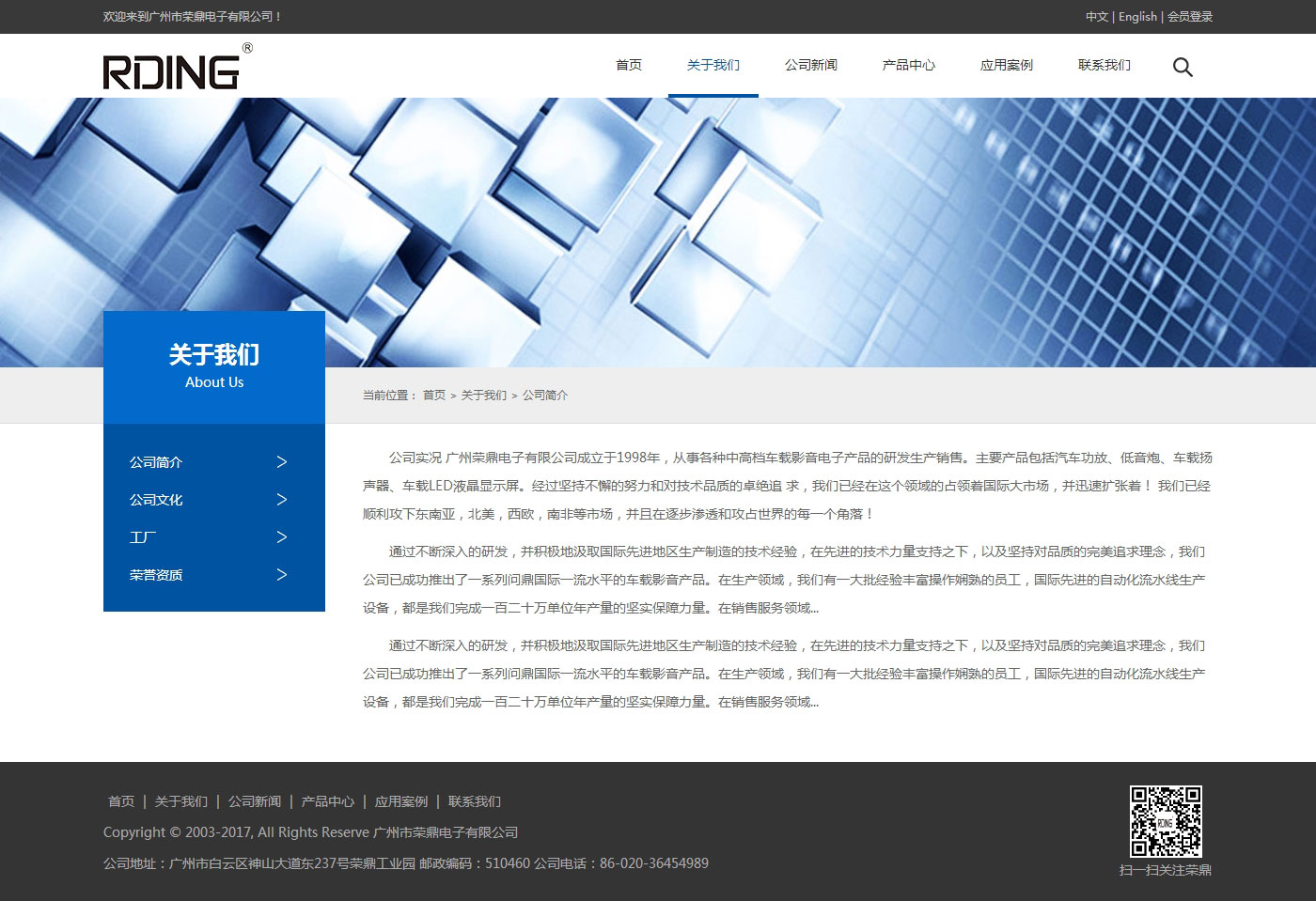Click the 会员登录 link
Image resolution: width=1316 pixels, height=901 pixels.
[x=1190, y=17]
